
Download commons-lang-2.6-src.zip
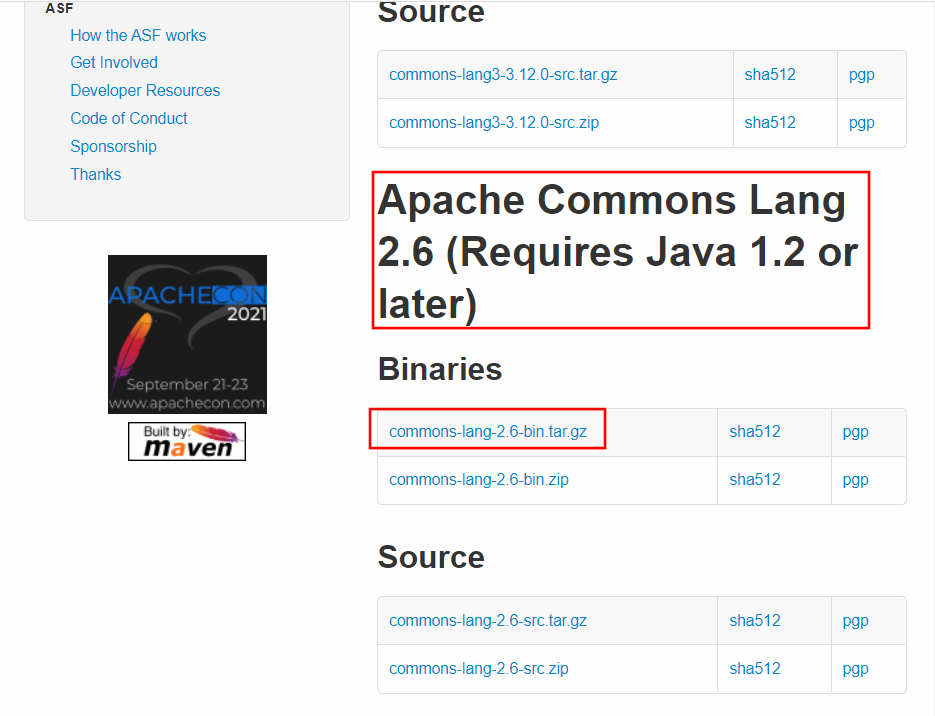pos(479,669)
